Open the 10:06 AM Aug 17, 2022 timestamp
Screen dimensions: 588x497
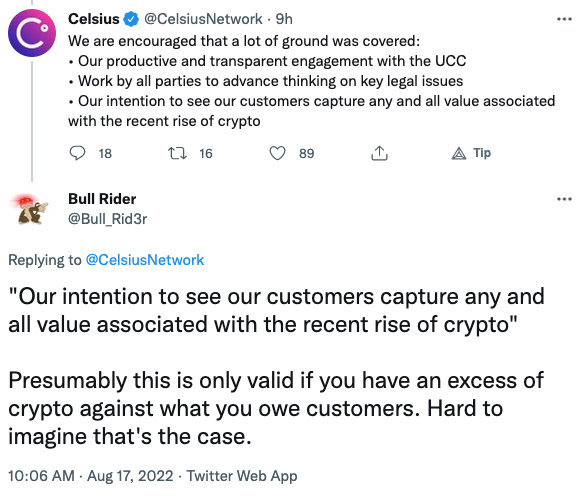90,476
